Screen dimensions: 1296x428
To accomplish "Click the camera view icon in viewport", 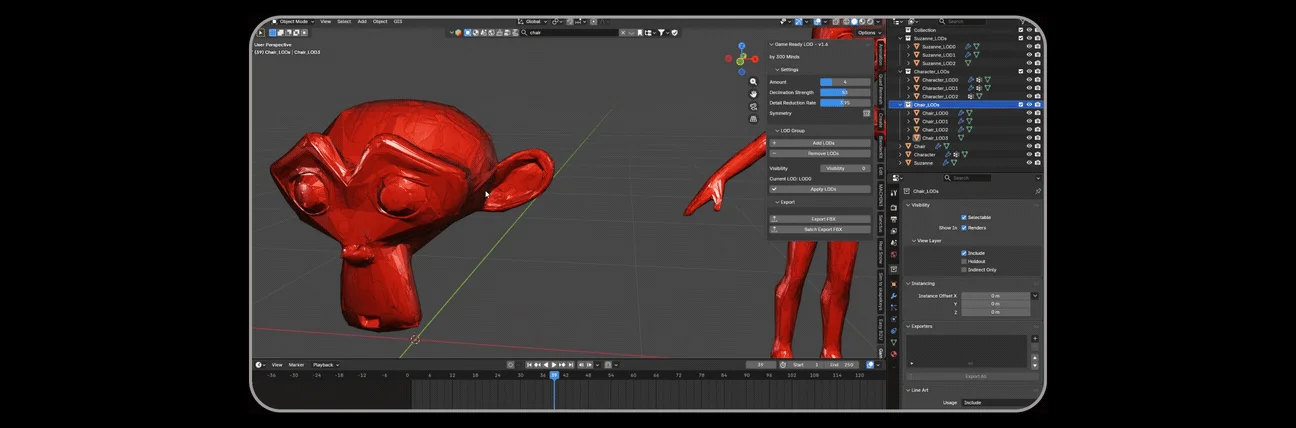I will [x=752, y=106].
